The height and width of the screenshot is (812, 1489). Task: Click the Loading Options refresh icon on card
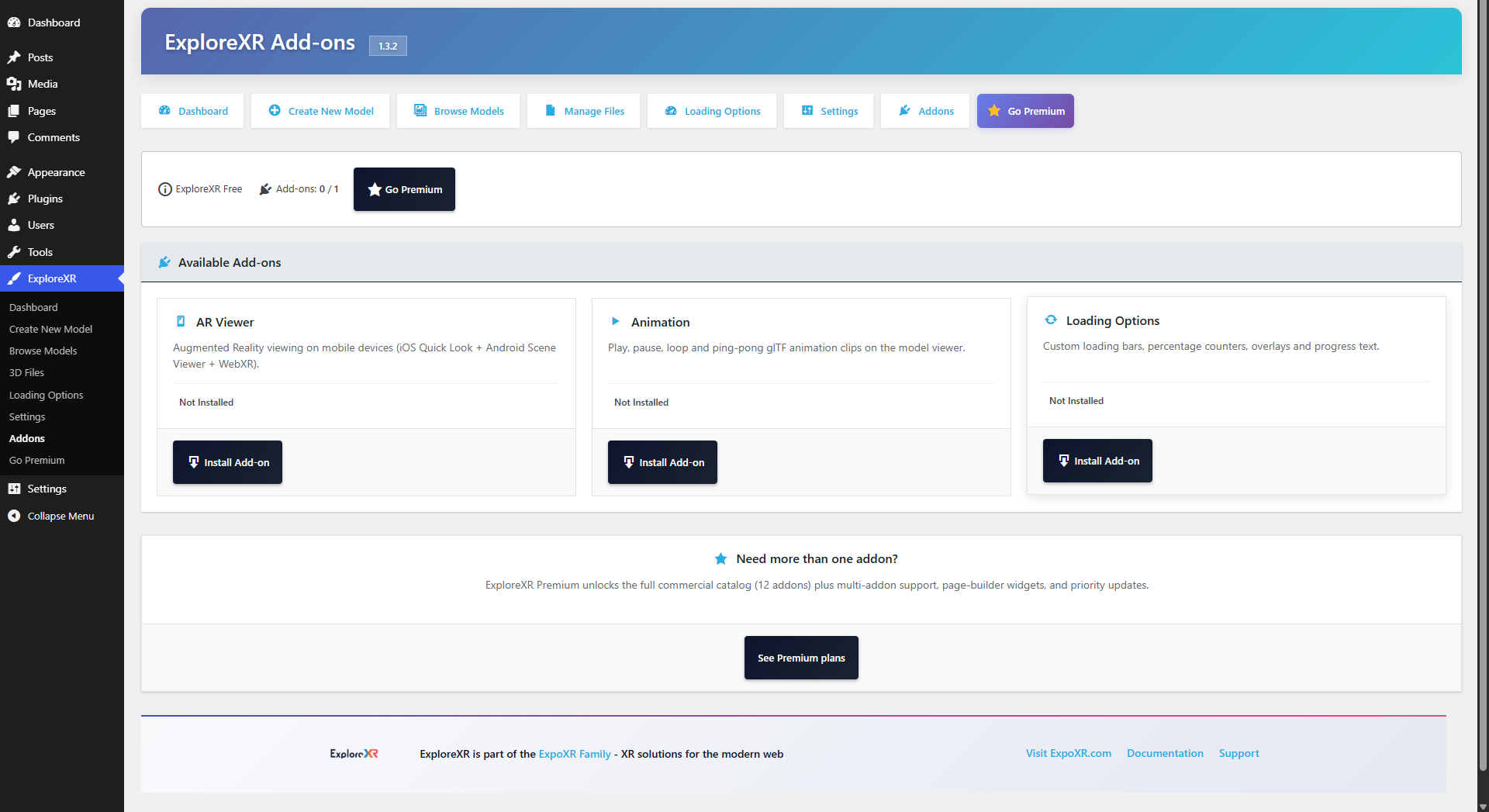click(1051, 320)
